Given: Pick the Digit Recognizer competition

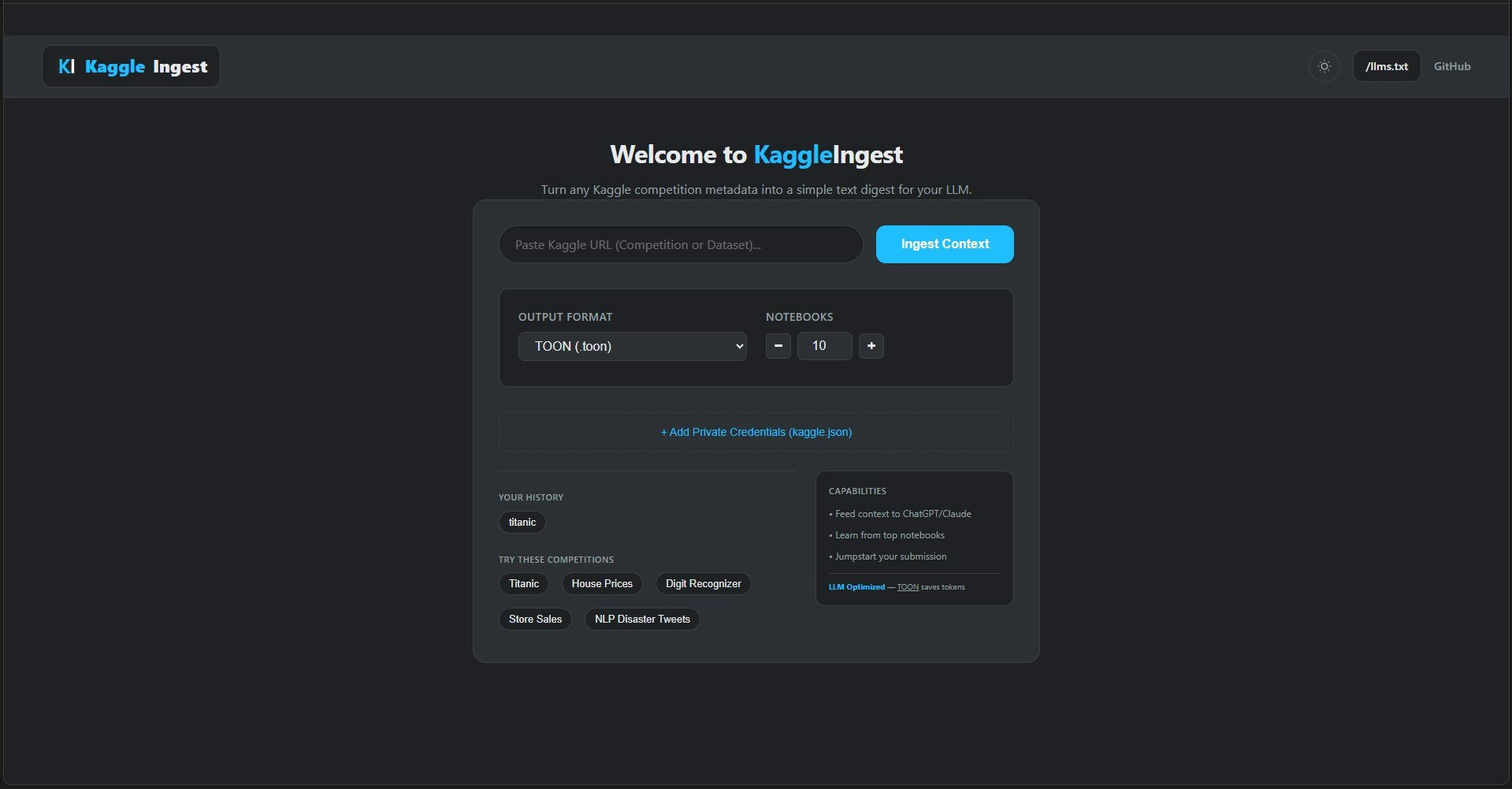Looking at the screenshot, I should [703, 583].
